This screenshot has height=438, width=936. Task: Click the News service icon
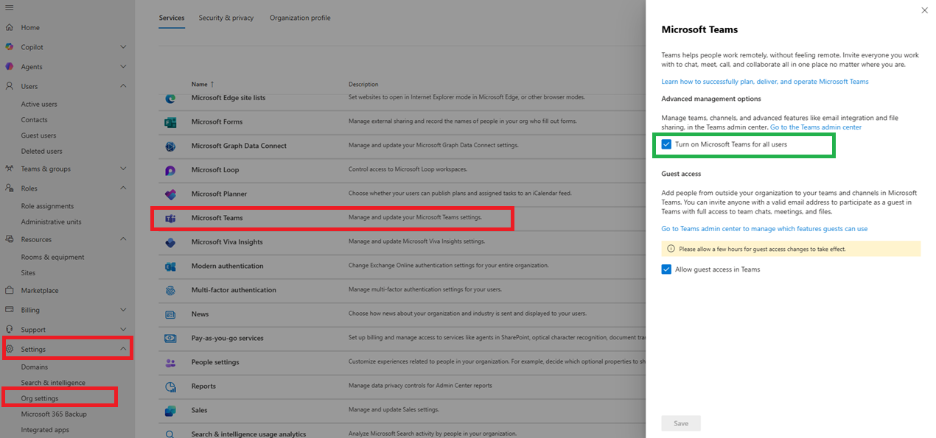170,314
